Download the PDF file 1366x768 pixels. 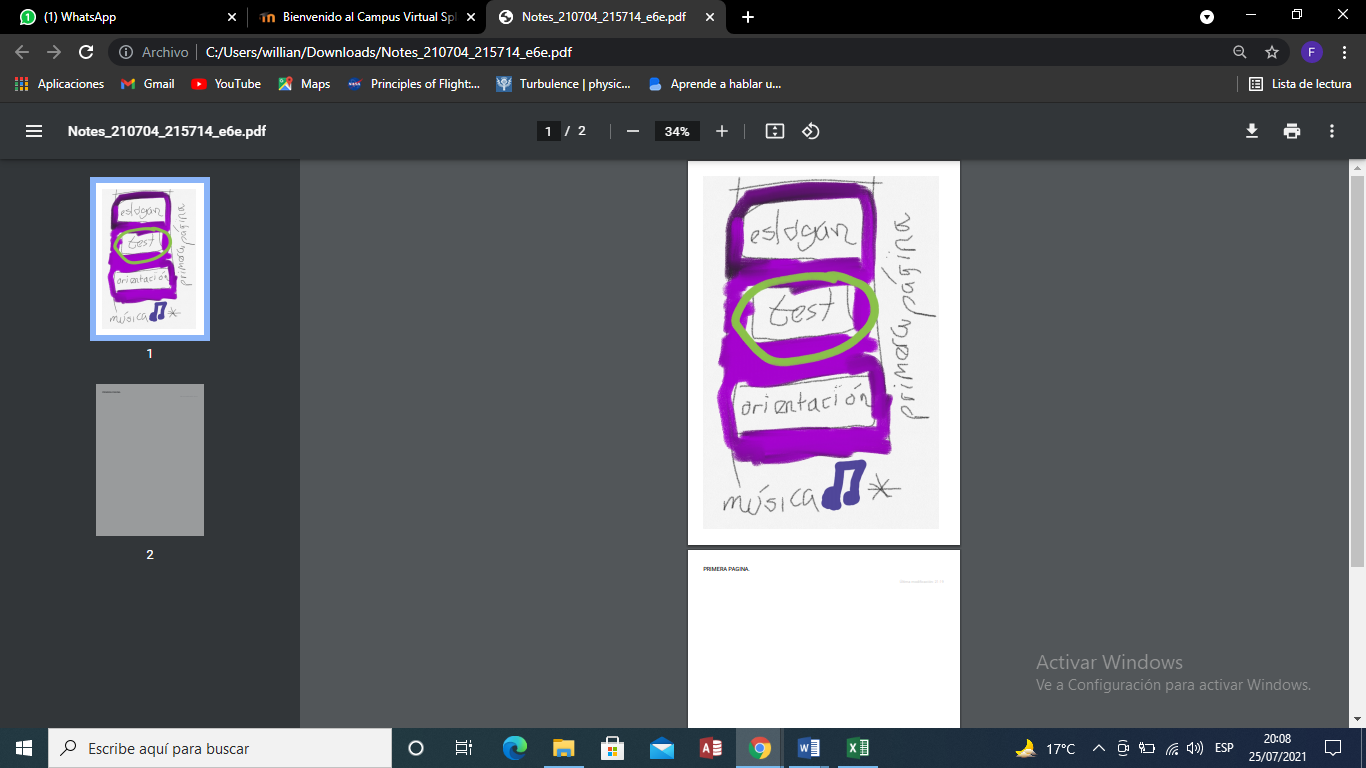(1251, 131)
